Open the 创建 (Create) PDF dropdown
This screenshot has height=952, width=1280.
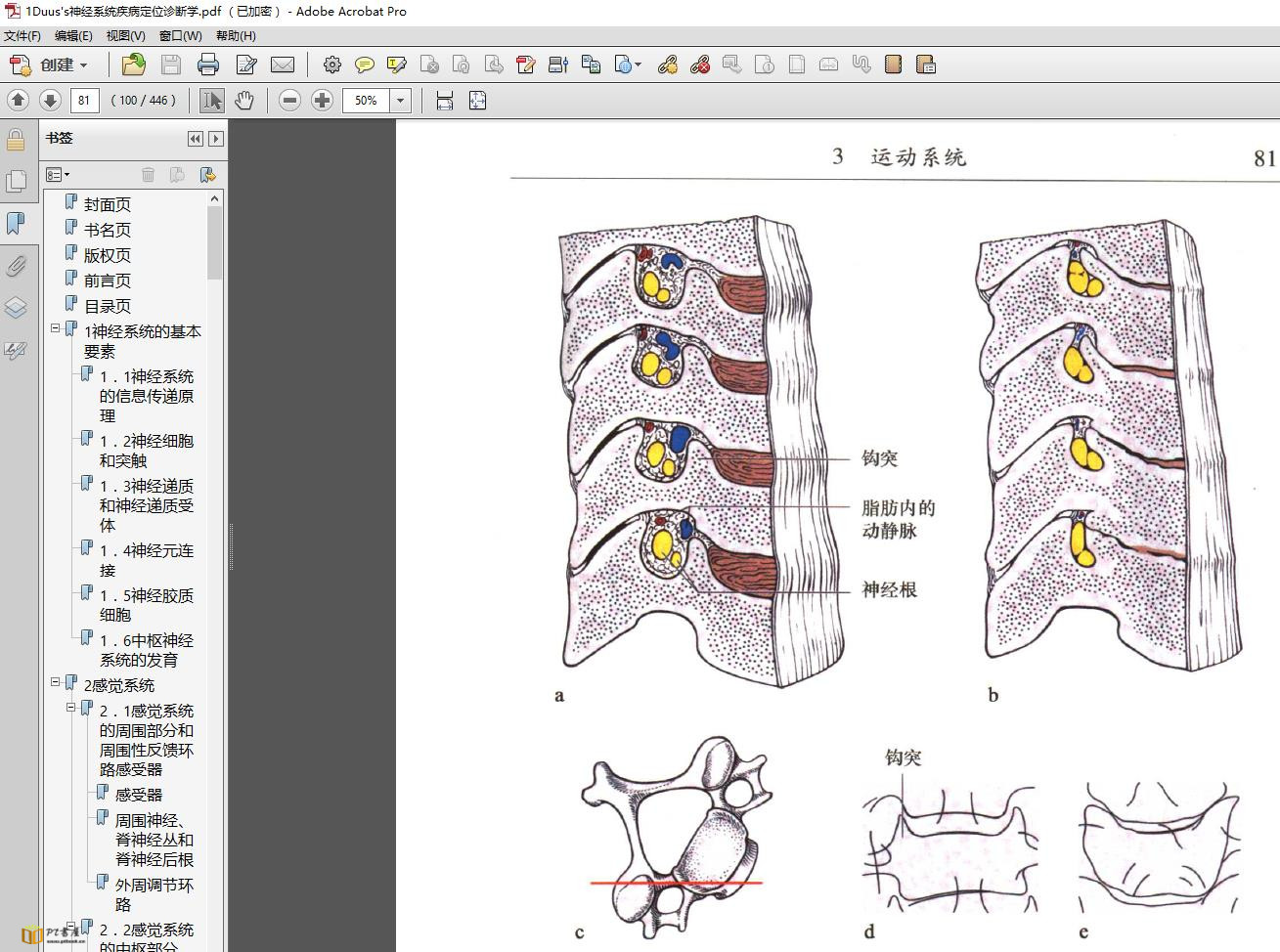point(48,65)
